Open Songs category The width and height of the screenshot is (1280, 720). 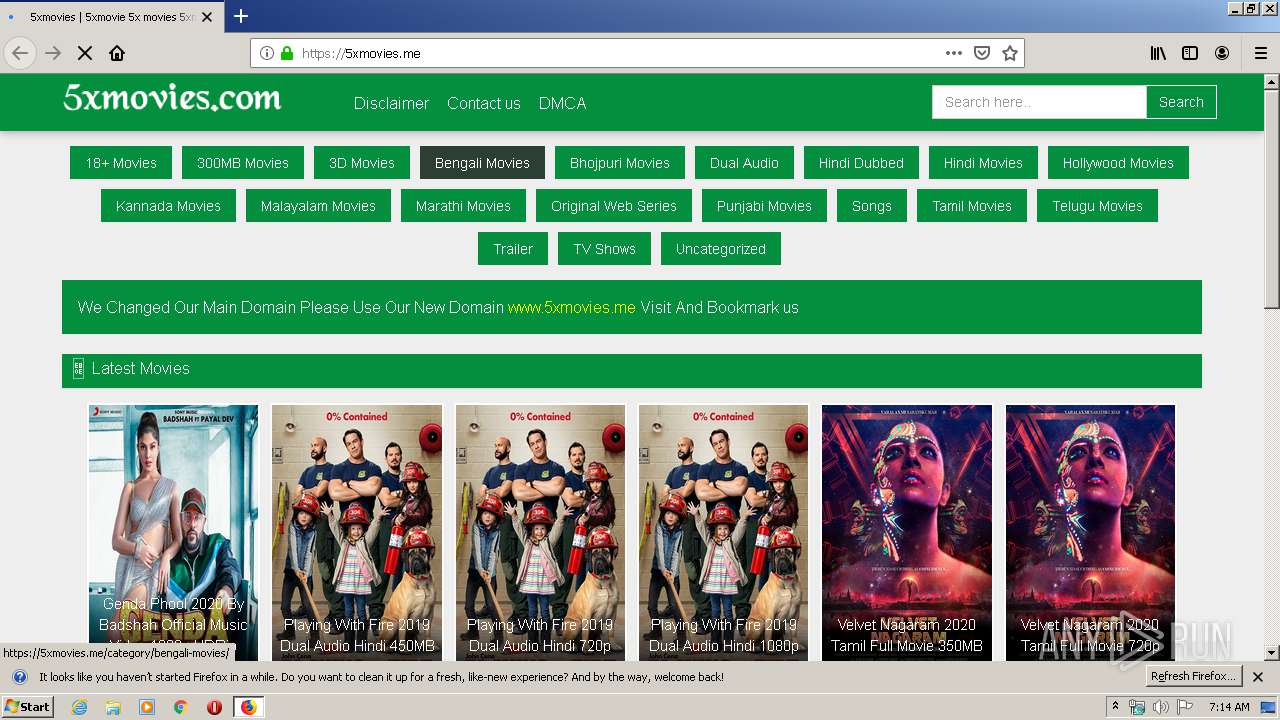coord(872,206)
